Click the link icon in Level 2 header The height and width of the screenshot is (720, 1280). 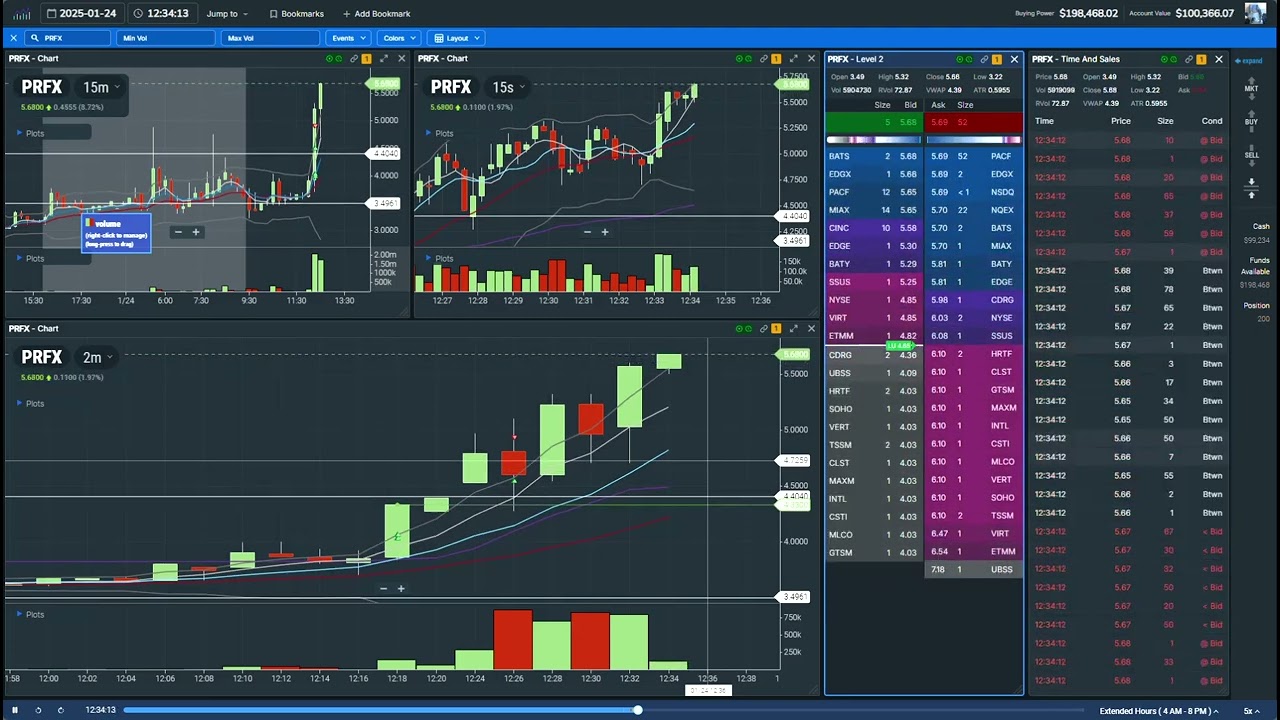[x=984, y=59]
